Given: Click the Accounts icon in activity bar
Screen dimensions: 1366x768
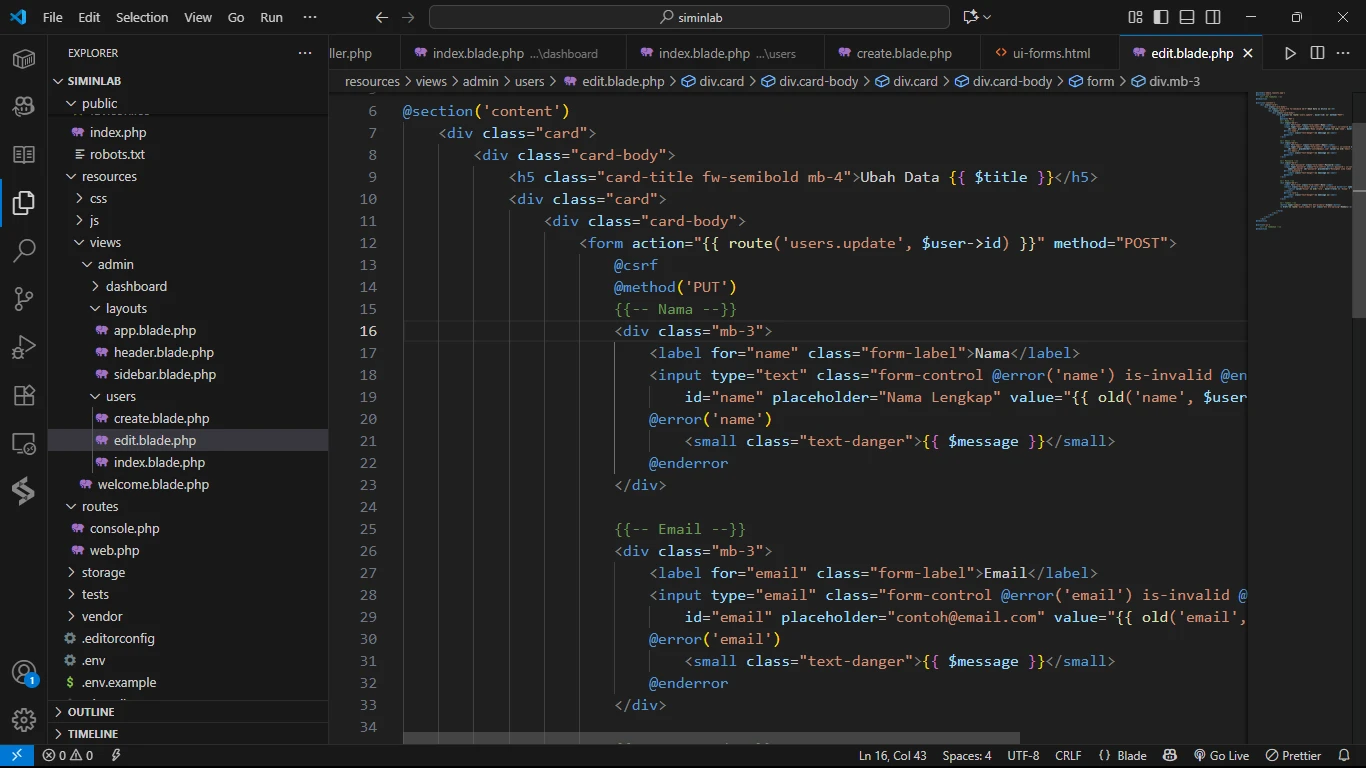Looking at the screenshot, I should (x=24, y=672).
